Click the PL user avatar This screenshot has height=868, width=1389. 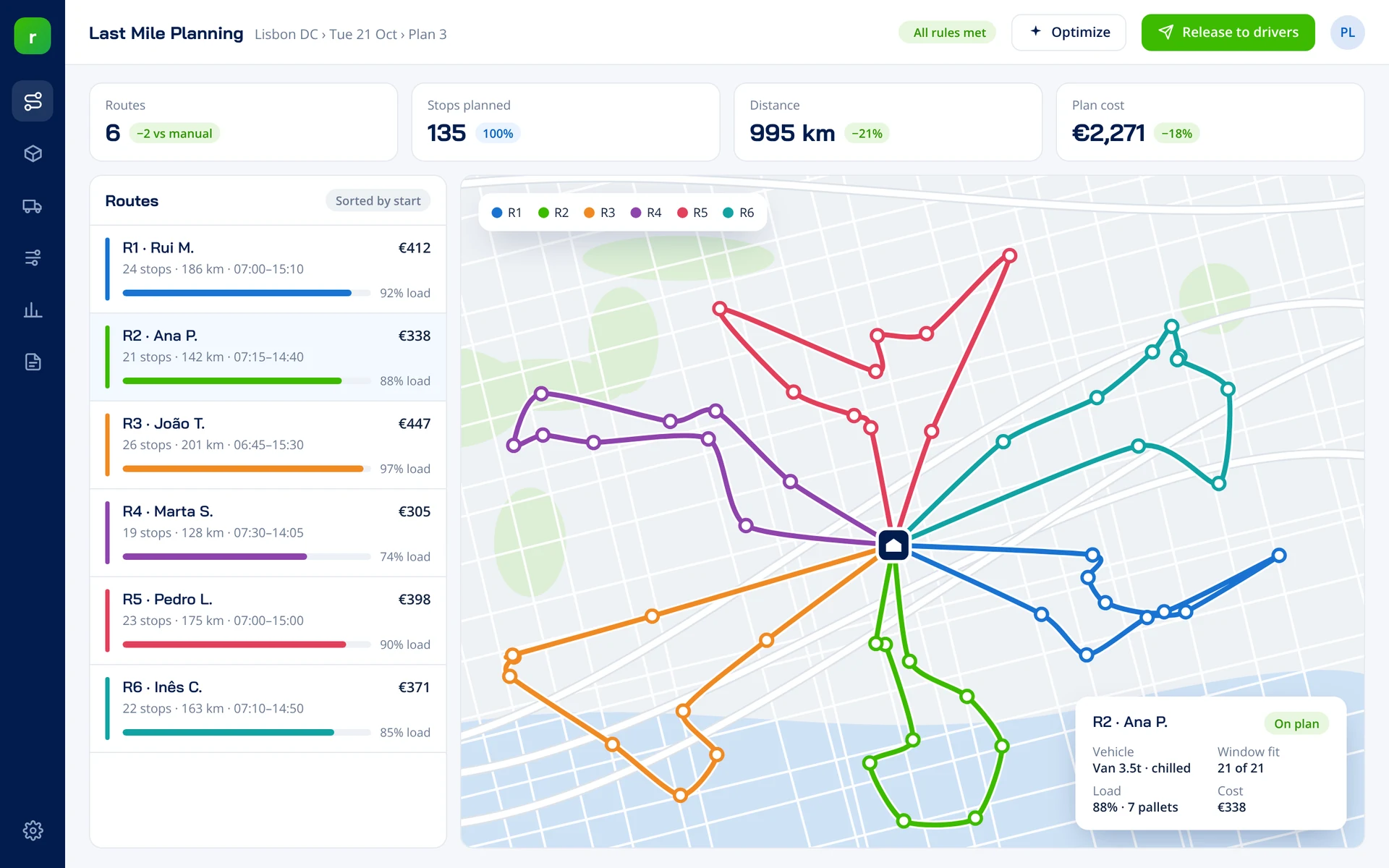(1347, 33)
